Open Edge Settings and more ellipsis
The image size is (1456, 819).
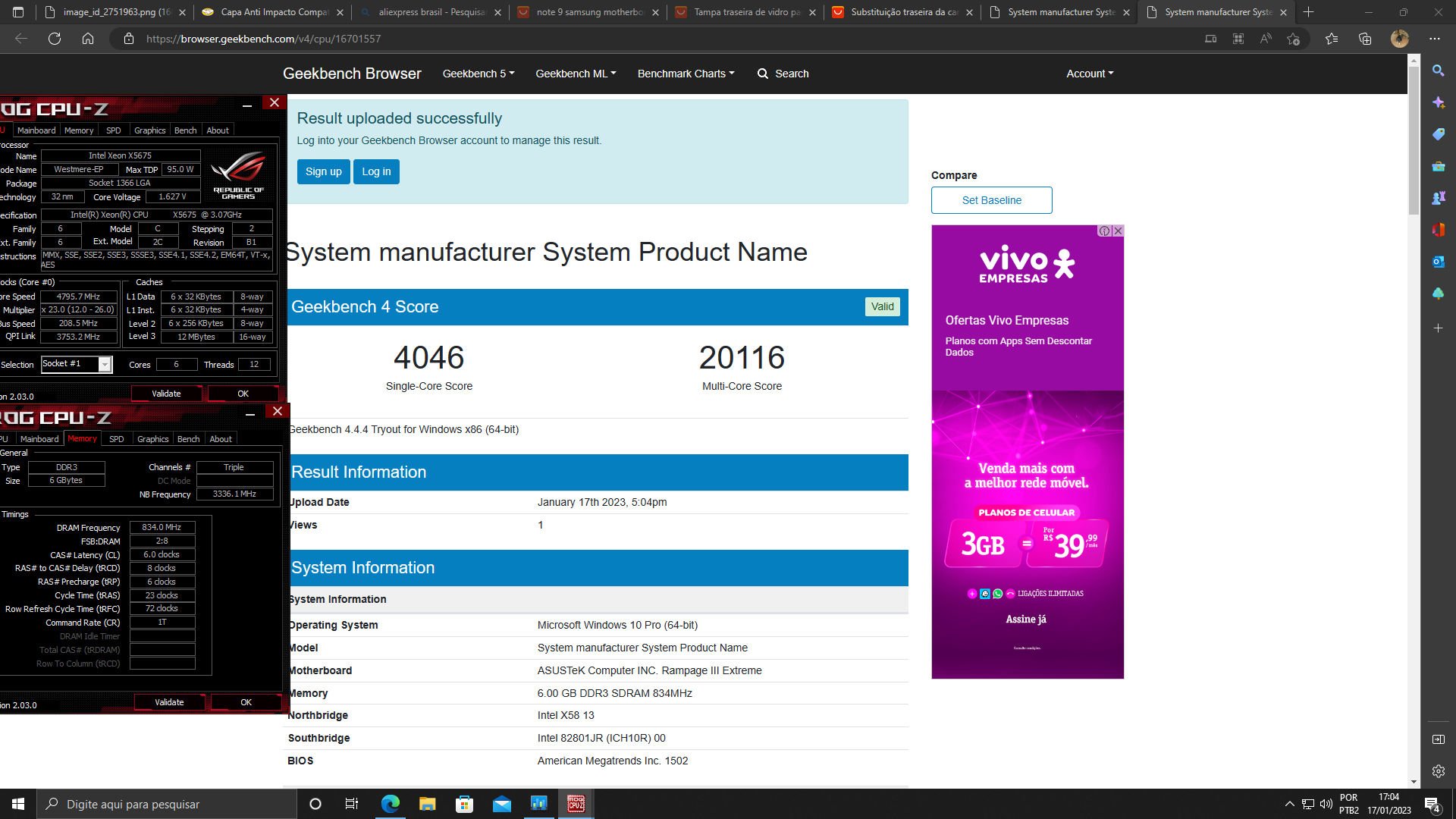1435,39
